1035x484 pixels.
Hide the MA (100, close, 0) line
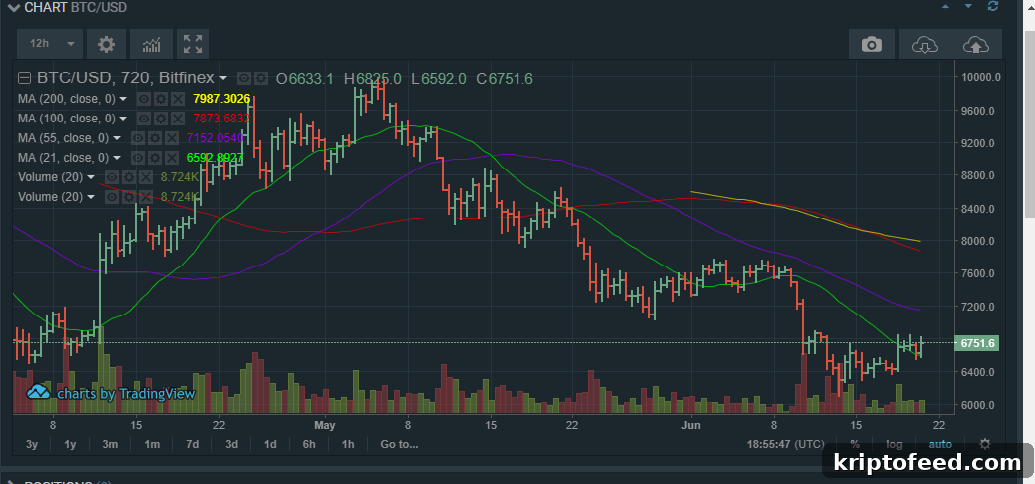(143, 119)
